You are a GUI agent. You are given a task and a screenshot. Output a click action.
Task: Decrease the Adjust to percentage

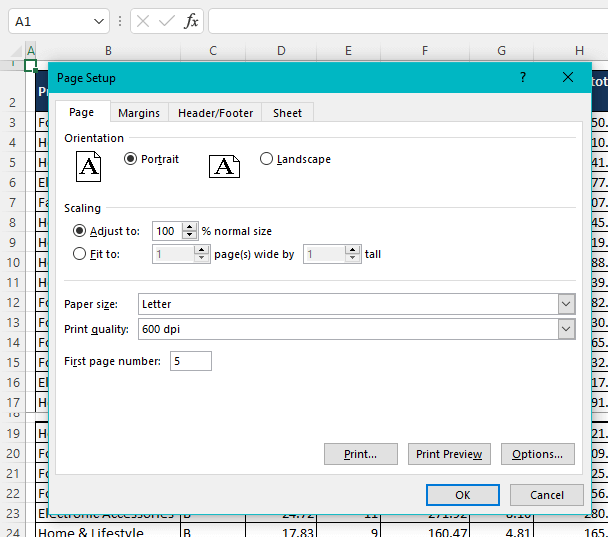coord(189,235)
